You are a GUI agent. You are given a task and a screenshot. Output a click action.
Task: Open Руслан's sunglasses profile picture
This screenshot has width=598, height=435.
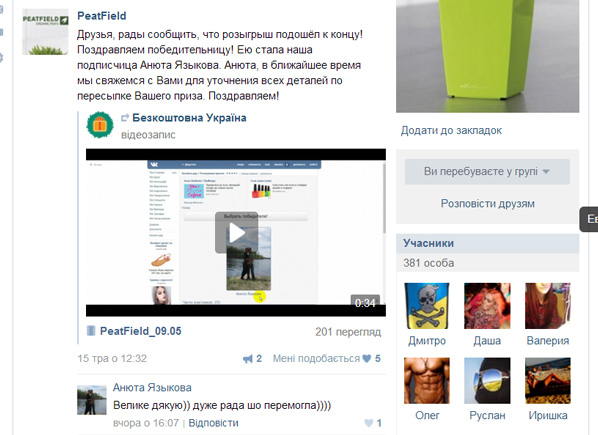[487, 380]
